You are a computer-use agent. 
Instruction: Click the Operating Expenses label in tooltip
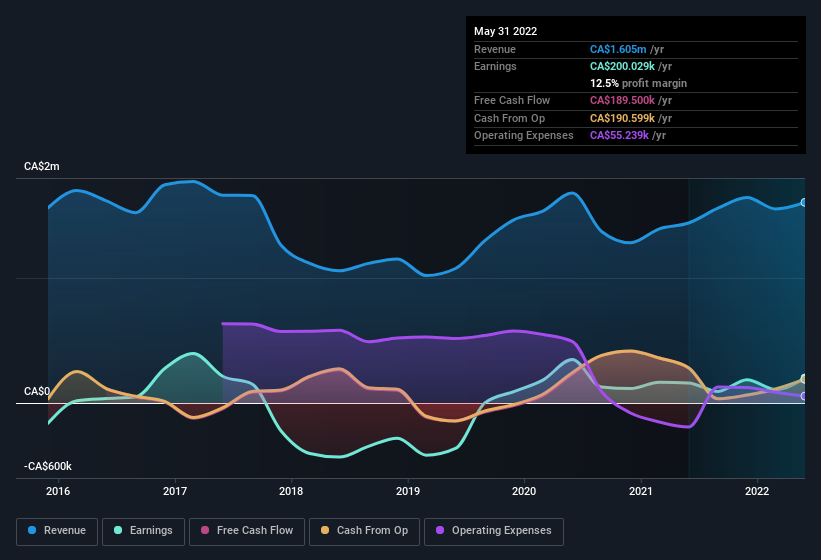coord(524,136)
